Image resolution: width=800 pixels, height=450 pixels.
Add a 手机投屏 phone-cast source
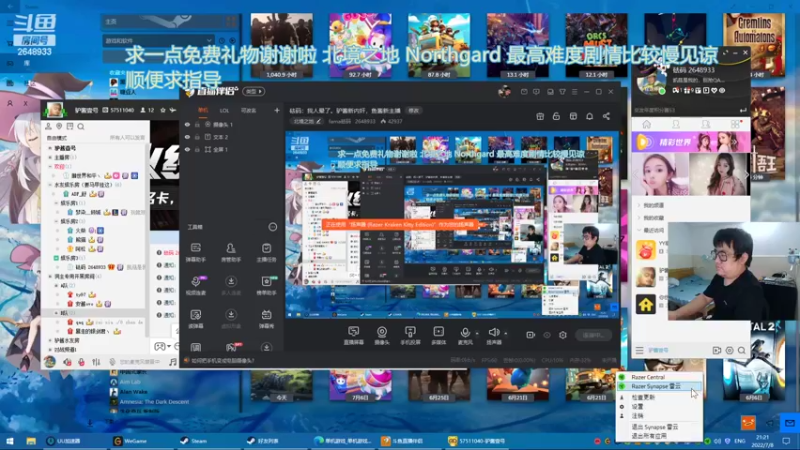(x=410, y=335)
